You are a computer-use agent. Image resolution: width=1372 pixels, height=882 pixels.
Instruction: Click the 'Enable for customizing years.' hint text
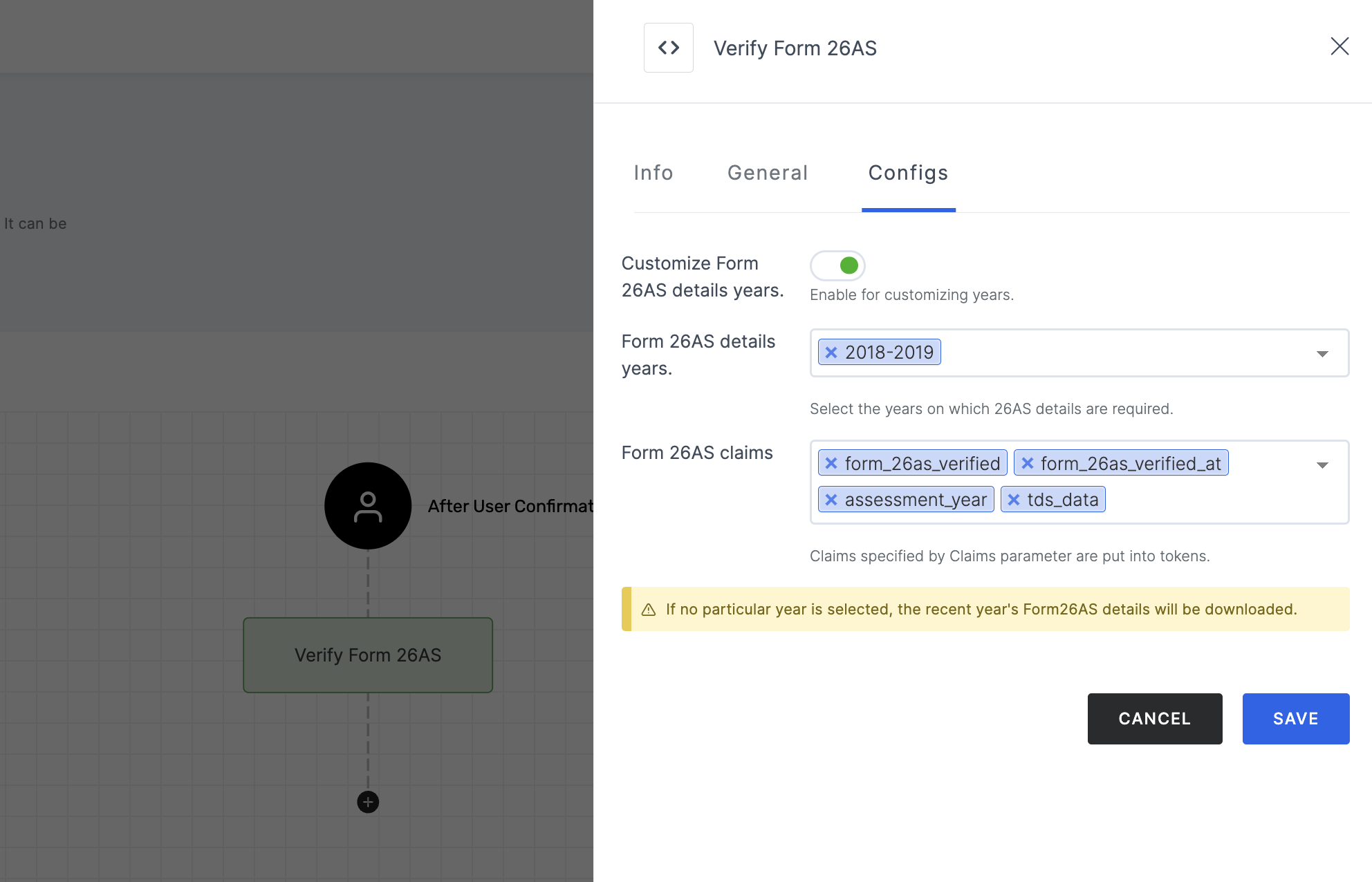coord(911,295)
